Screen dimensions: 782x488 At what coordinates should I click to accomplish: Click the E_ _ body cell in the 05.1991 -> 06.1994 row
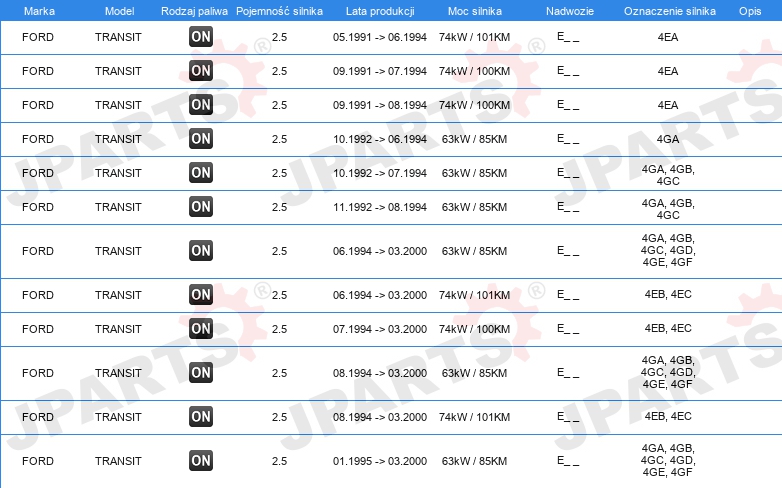tap(568, 36)
